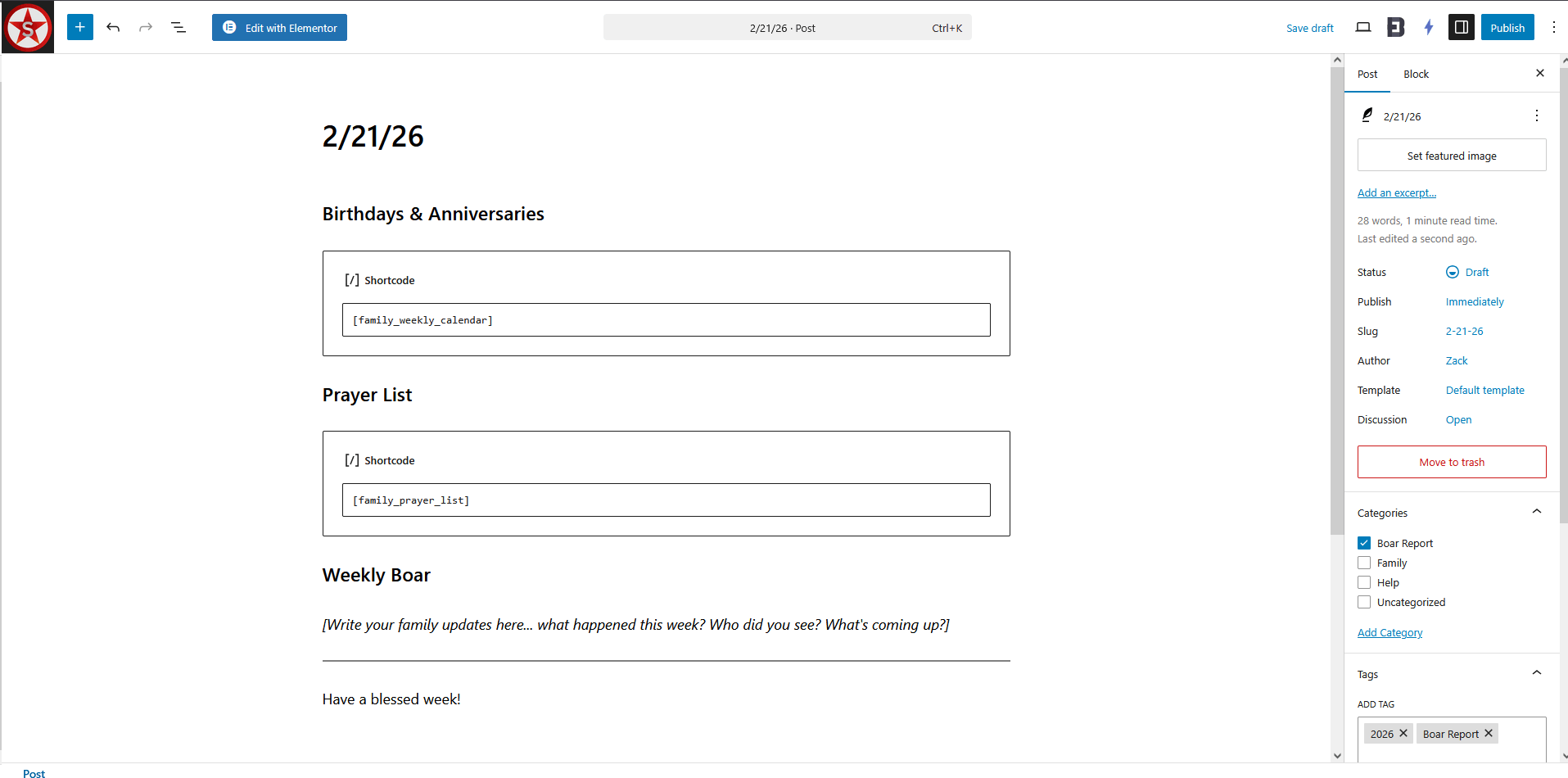
Task: Check the Family category checkbox
Action: (x=1364, y=563)
